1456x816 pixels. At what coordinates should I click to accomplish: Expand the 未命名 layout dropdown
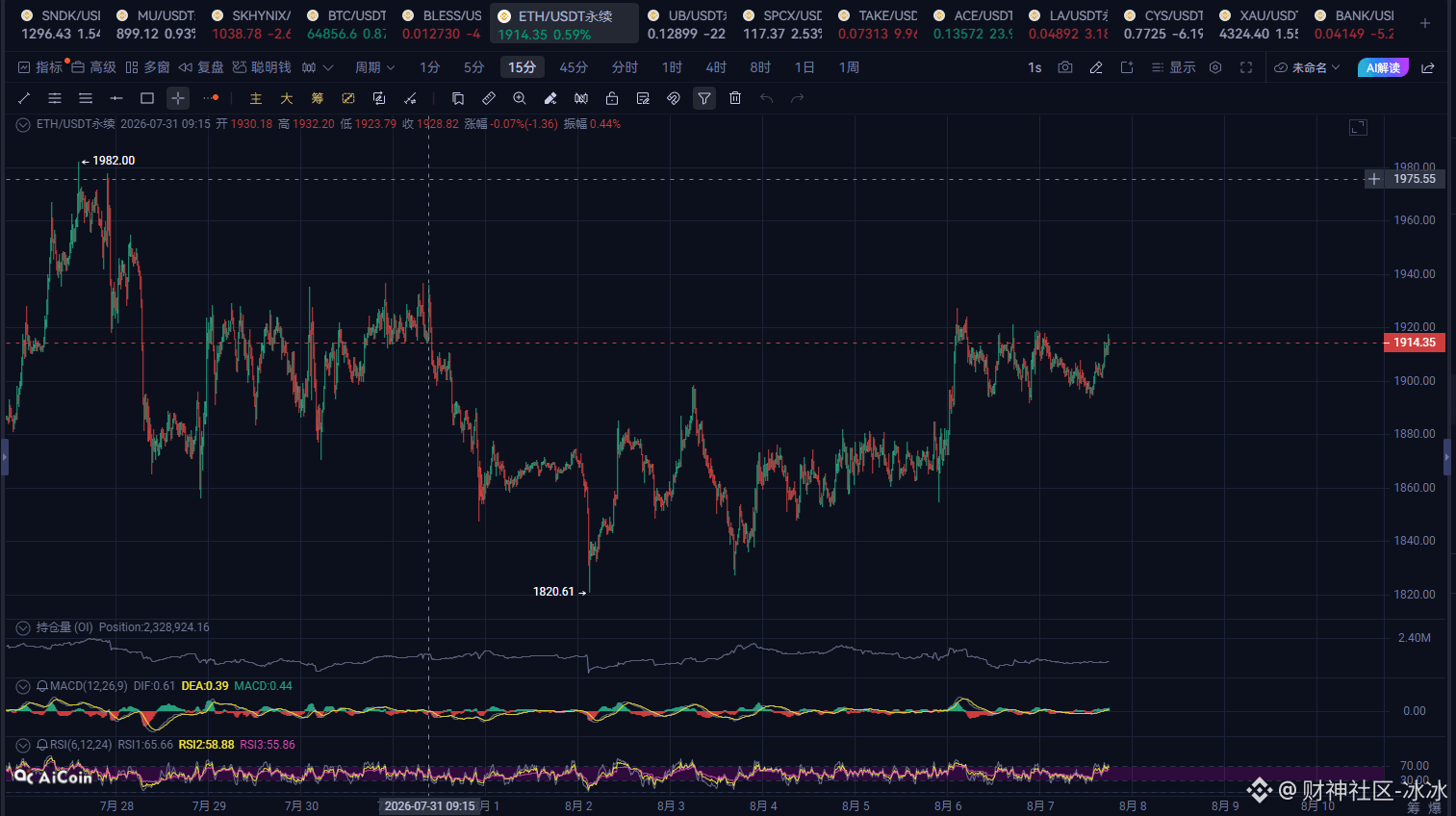pos(1307,67)
